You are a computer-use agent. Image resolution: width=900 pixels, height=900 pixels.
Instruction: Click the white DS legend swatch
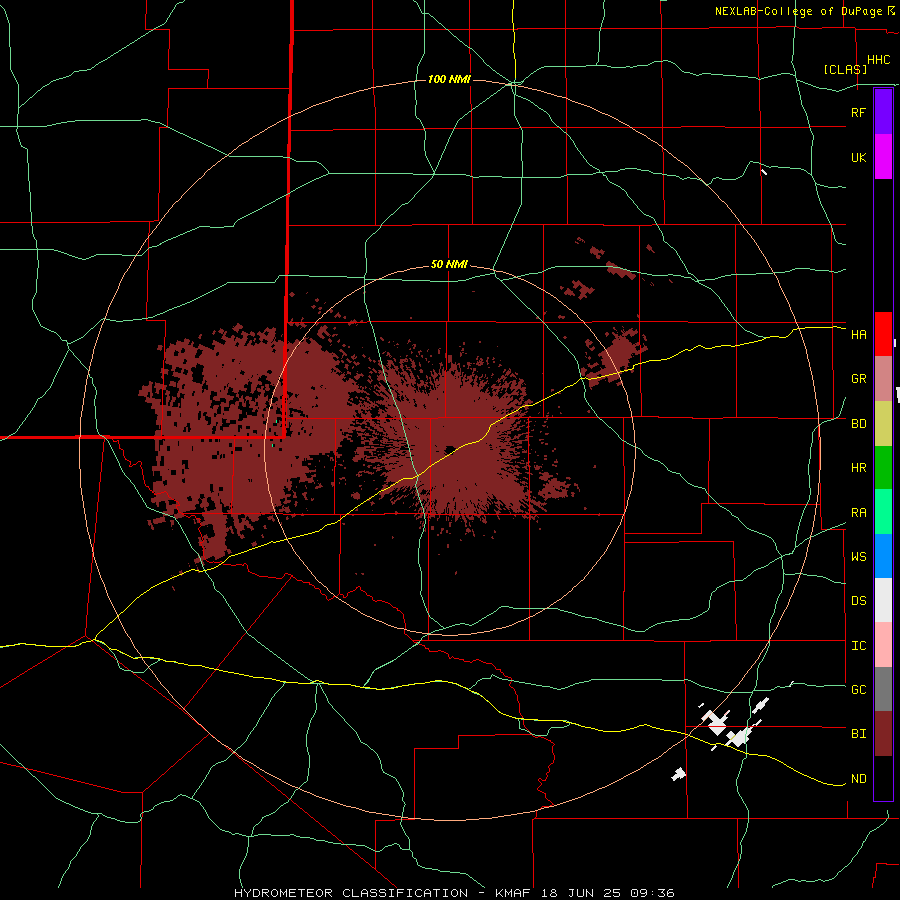[x=883, y=600]
